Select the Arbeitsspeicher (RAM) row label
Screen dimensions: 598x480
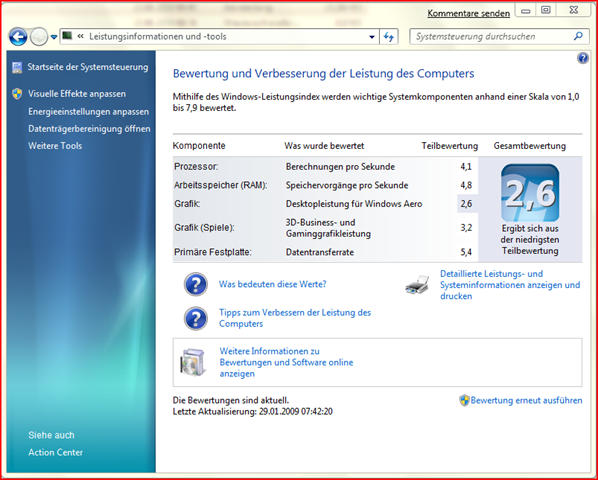[220, 185]
